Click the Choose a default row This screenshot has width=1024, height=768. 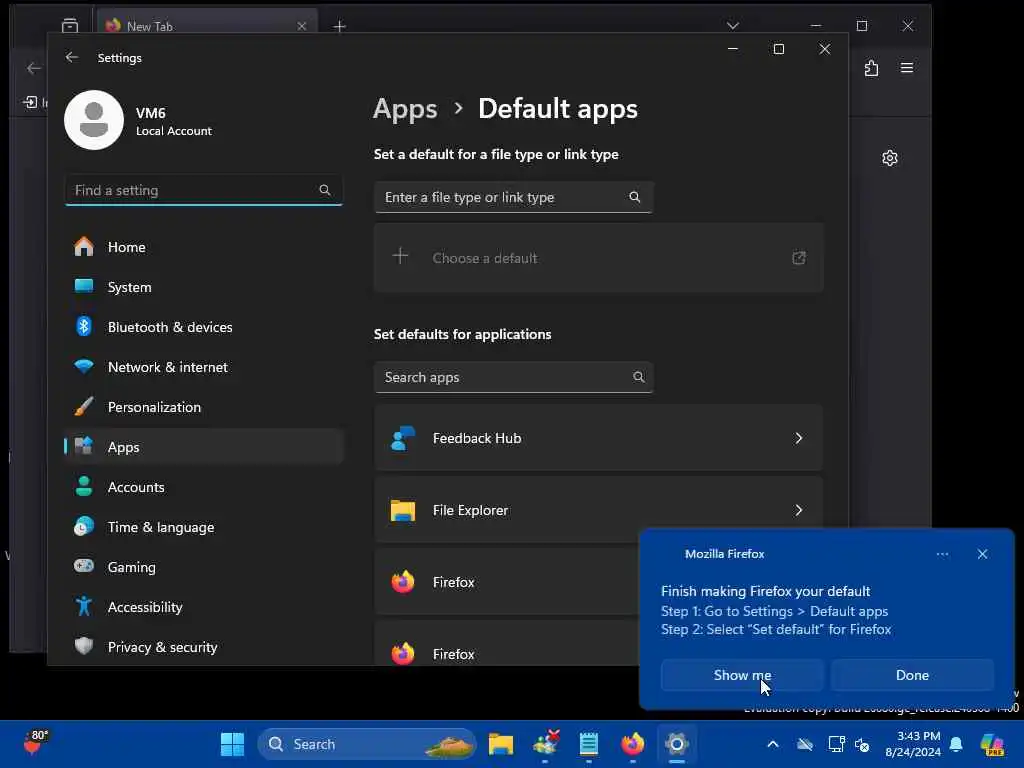tap(599, 258)
